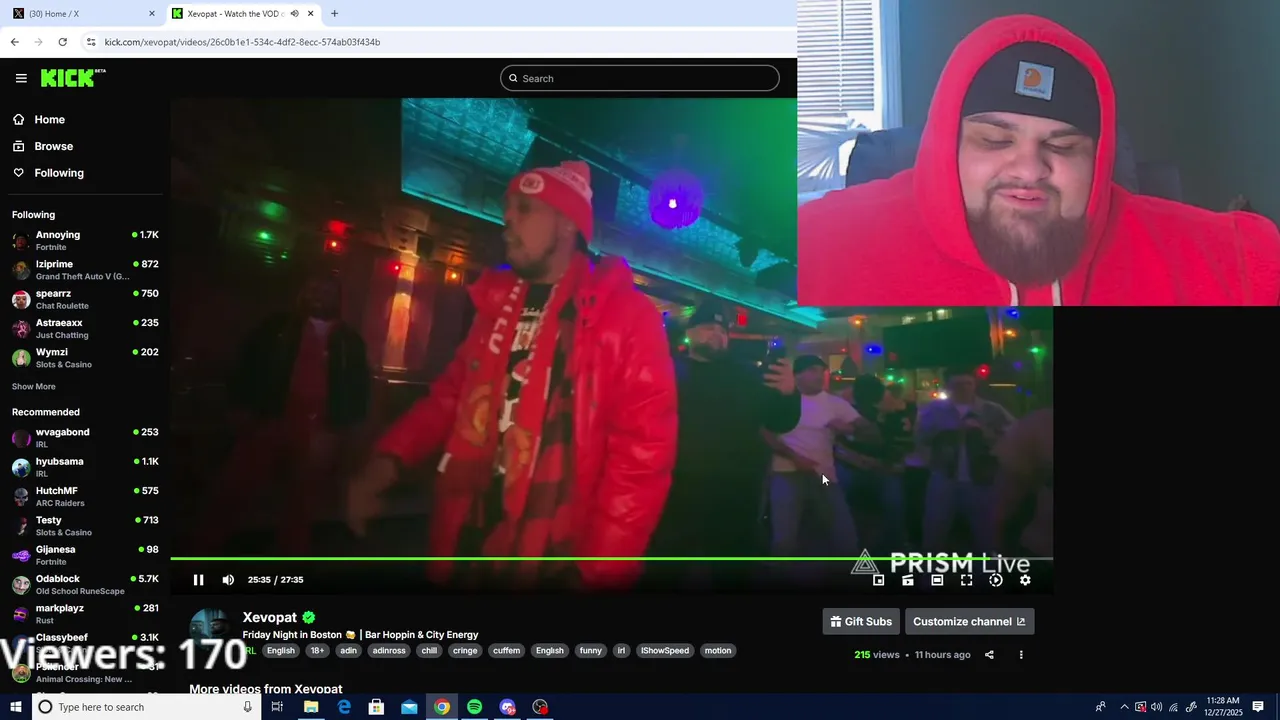Image resolution: width=1280 pixels, height=720 pixels.
Task: Select the cuffem tag
Action: coord(507,650)
